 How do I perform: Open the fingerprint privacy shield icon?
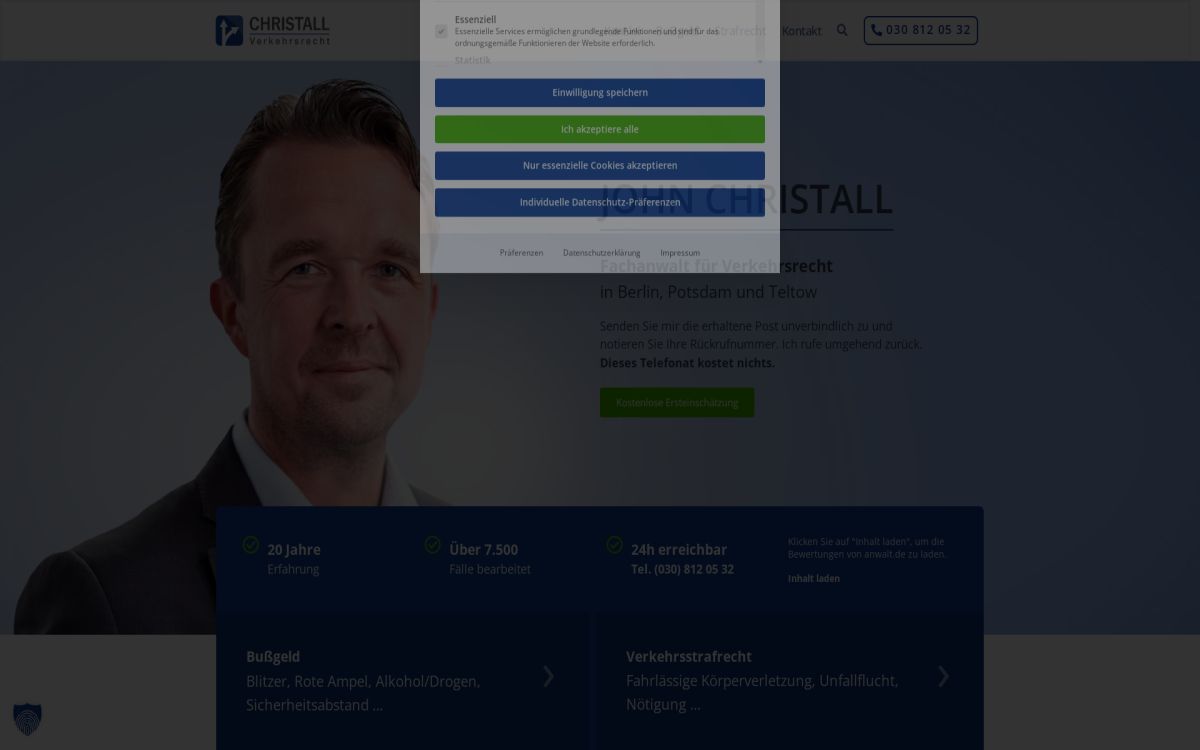27,719
